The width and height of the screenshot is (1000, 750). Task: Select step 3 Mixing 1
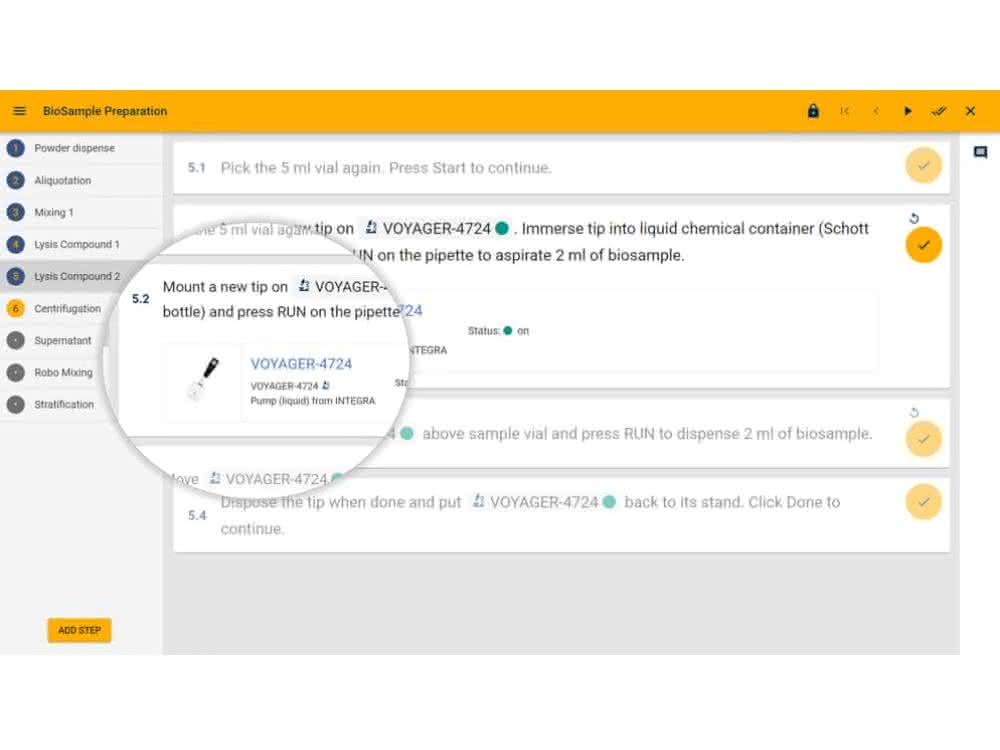pyautogui.click(x=81, y=212)
